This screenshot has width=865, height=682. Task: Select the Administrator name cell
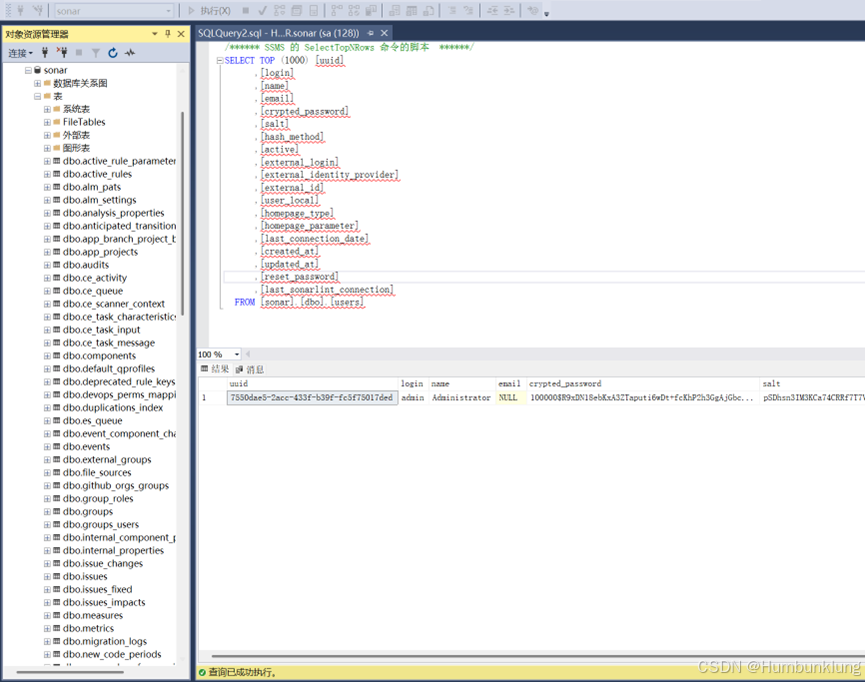[462, 397]
